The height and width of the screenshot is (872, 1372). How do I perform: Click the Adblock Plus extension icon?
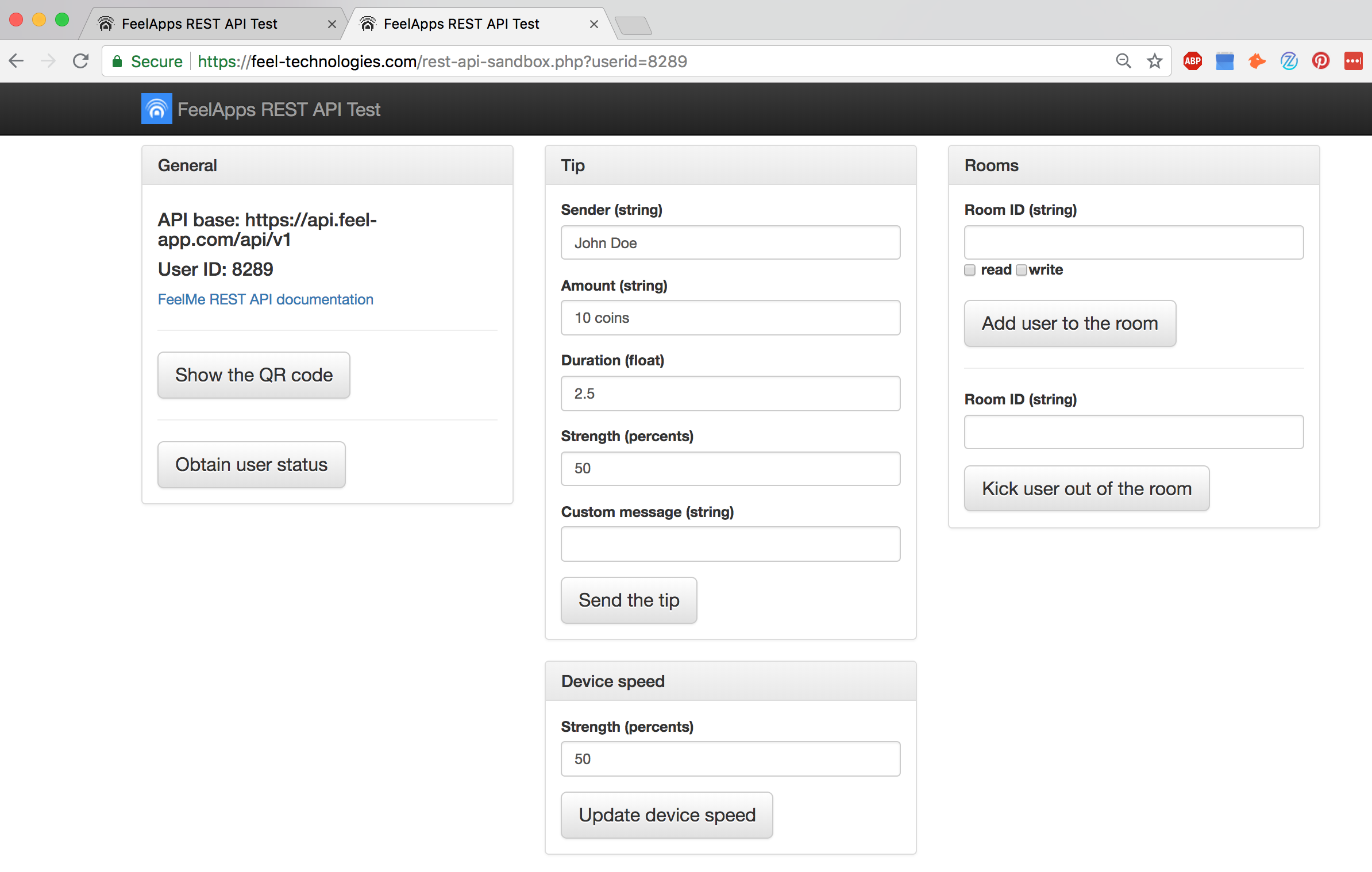(1192, 61)
